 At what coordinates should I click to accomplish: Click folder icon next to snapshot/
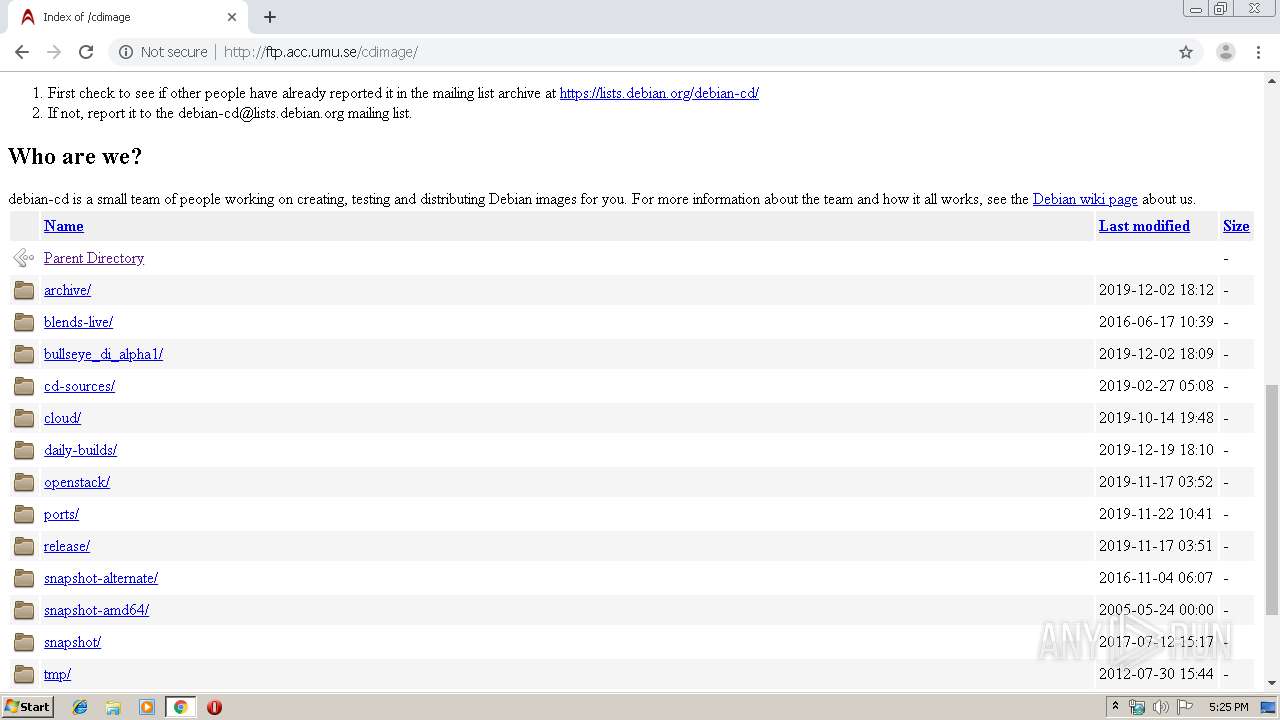[24, 642]
